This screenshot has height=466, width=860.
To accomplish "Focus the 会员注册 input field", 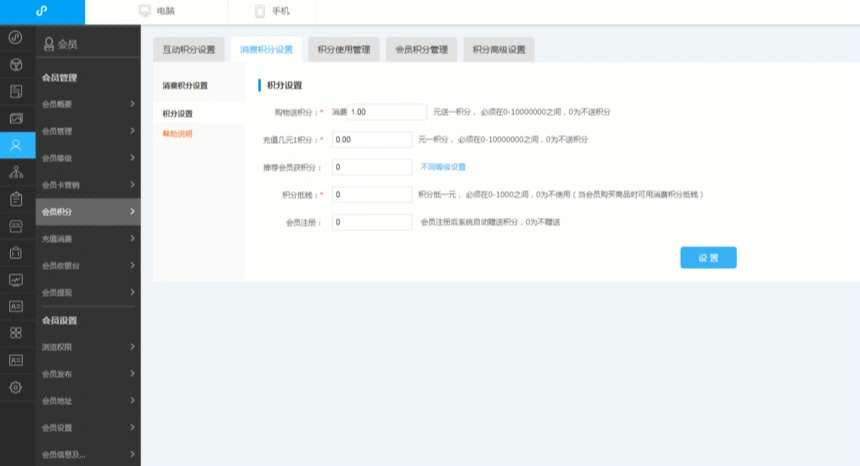I will coord(372,222).
